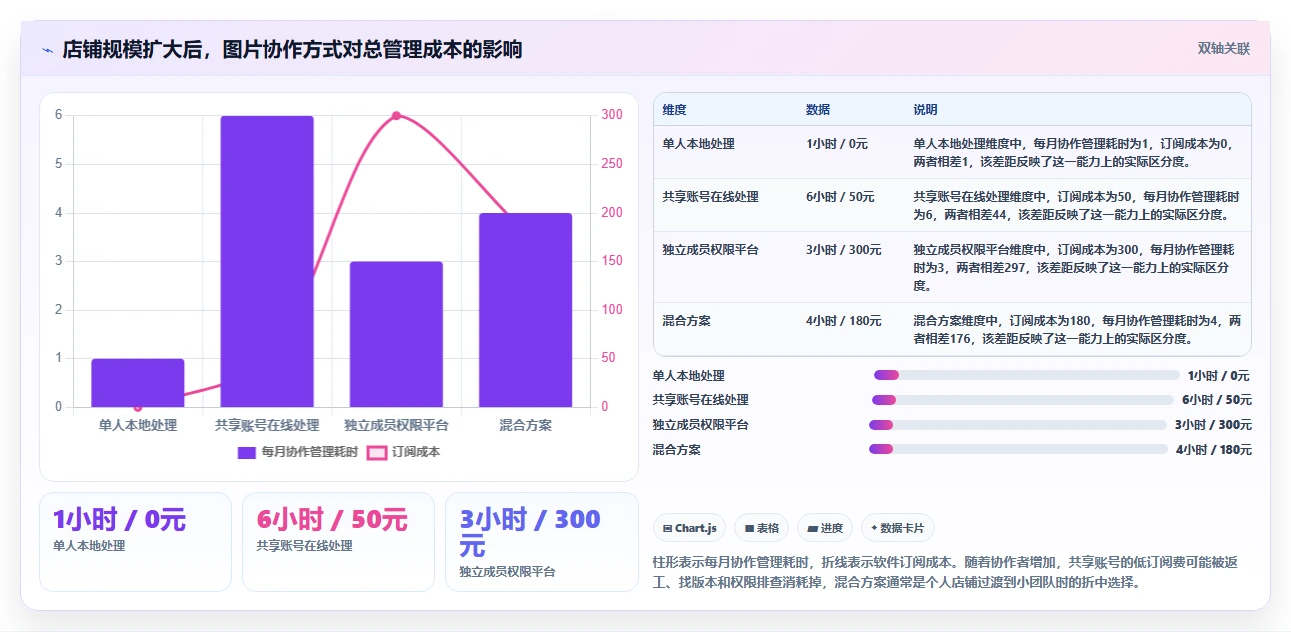Click the 单人本地处理 bar in the chart
The image size is (1291, 632).
(138, 383)
